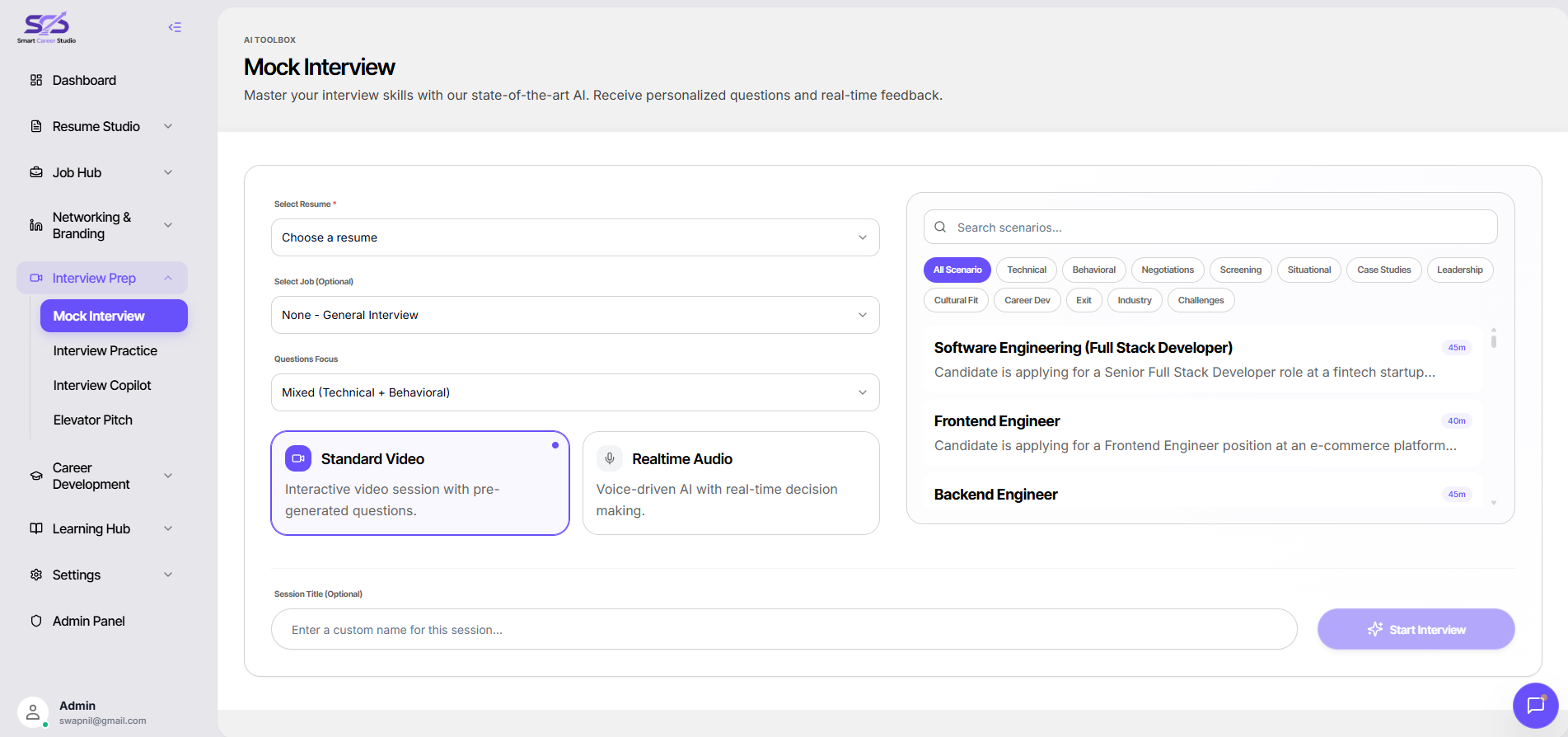Collapse the sidebar with the arrow icon

point(175,27)
